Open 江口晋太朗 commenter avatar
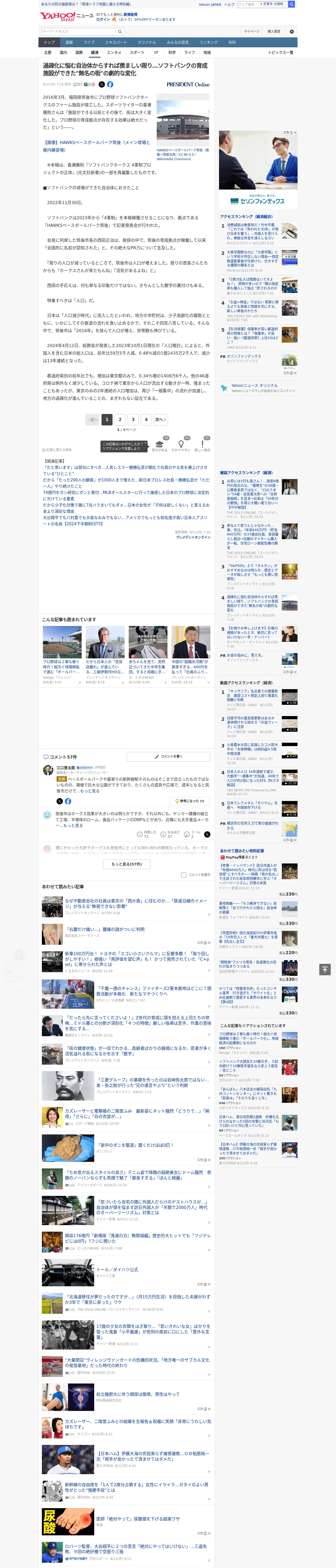 (48, 770)
